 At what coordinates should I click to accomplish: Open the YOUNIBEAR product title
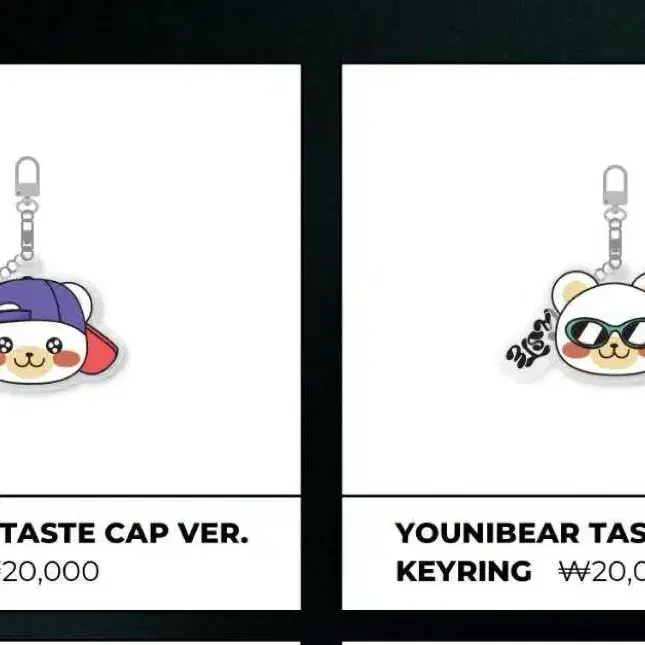coord(520,534)
